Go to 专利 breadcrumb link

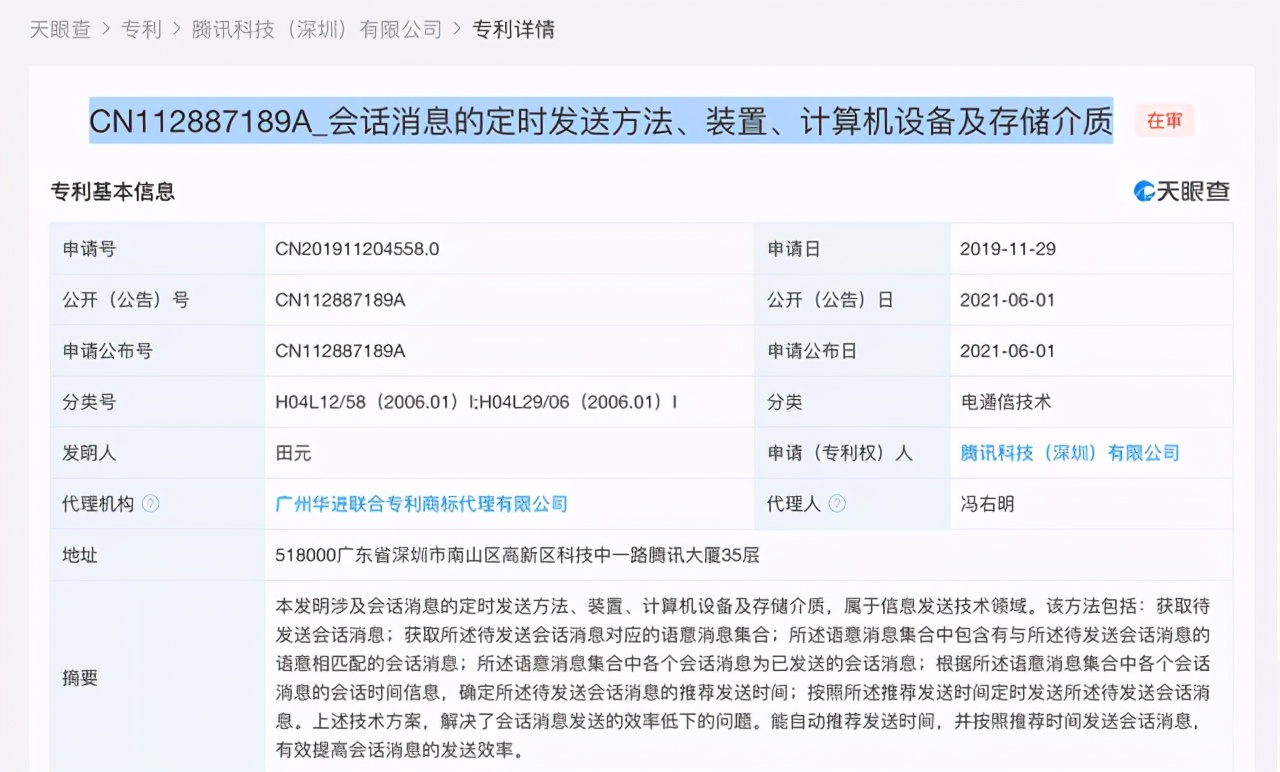click(141, 29)
